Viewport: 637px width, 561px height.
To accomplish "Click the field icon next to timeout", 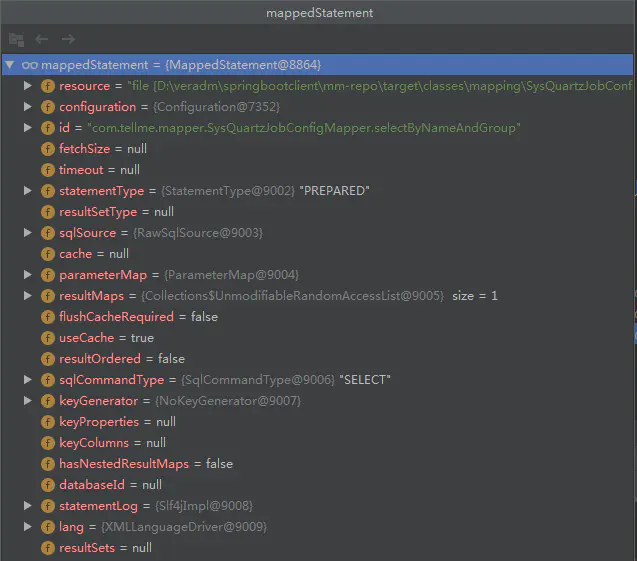I will pyautogui.click(x=48, y=170).
